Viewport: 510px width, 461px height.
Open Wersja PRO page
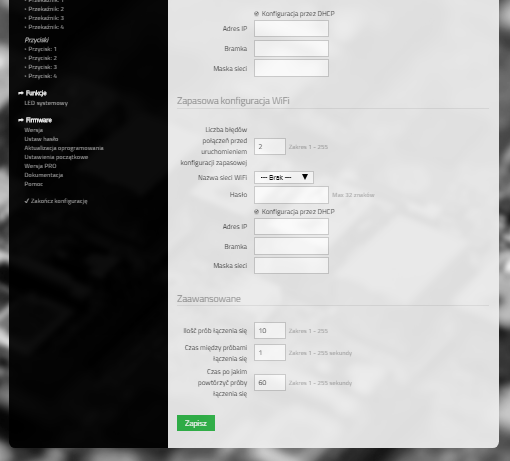[40, 166]
